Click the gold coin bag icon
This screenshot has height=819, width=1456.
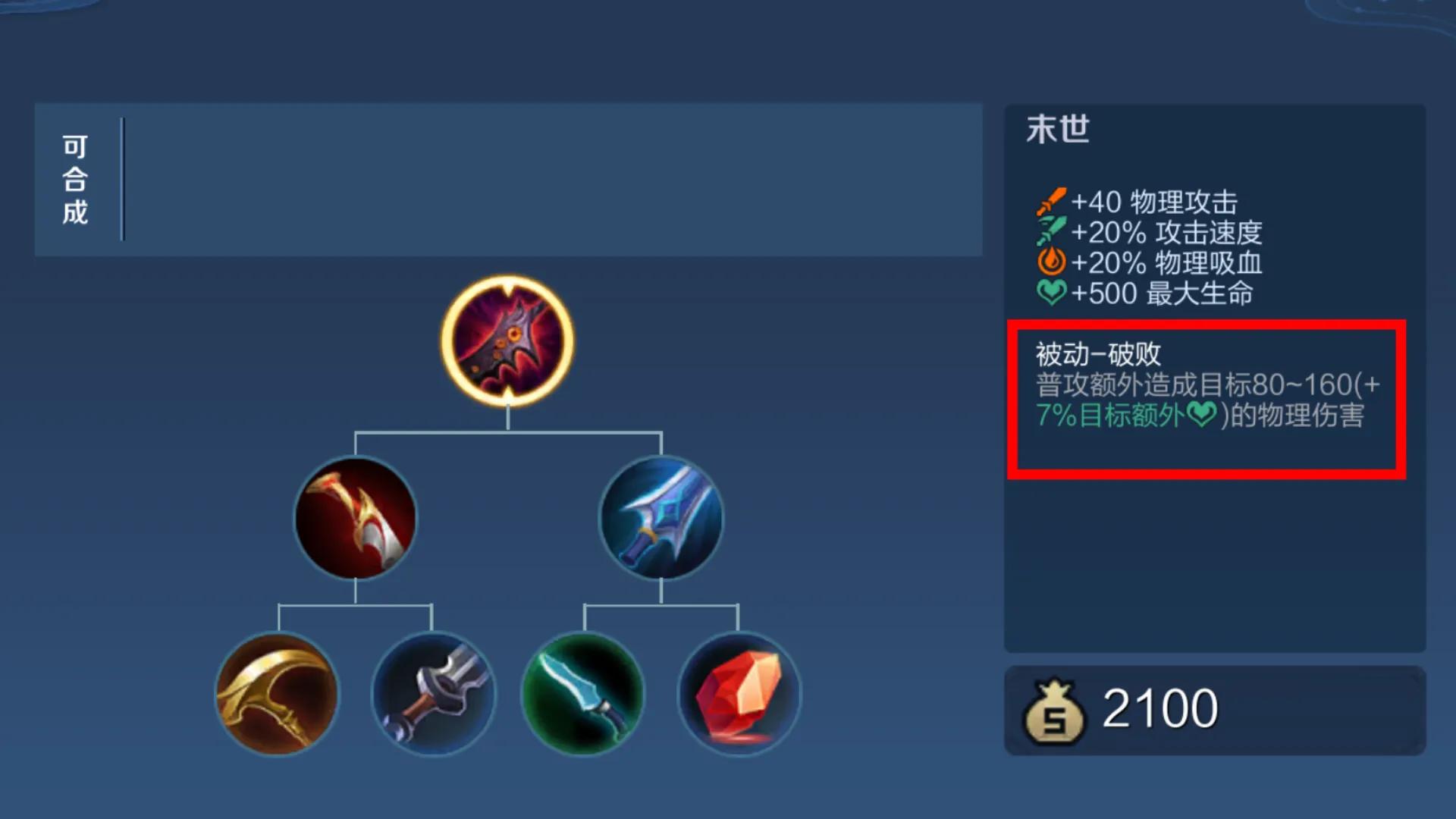point(1054,712)
